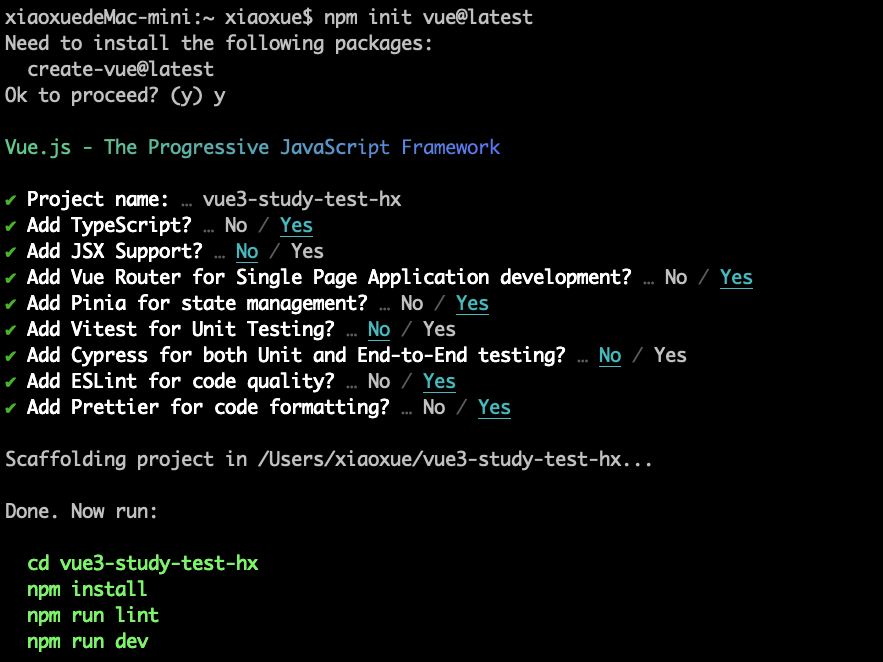The image size is (883, 662).
Task: Click the checkmark next to Add JSX Support
Action: (x=10, y=252)
